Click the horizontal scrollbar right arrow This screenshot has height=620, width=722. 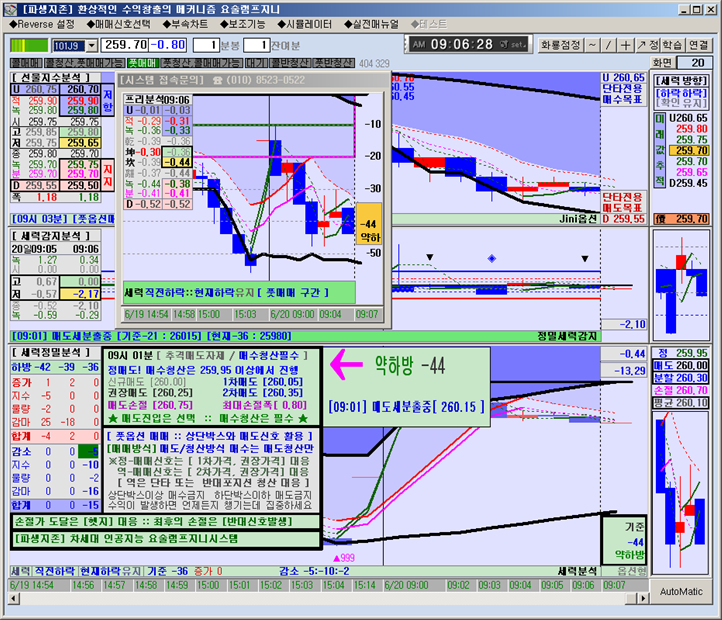point(642,598)
